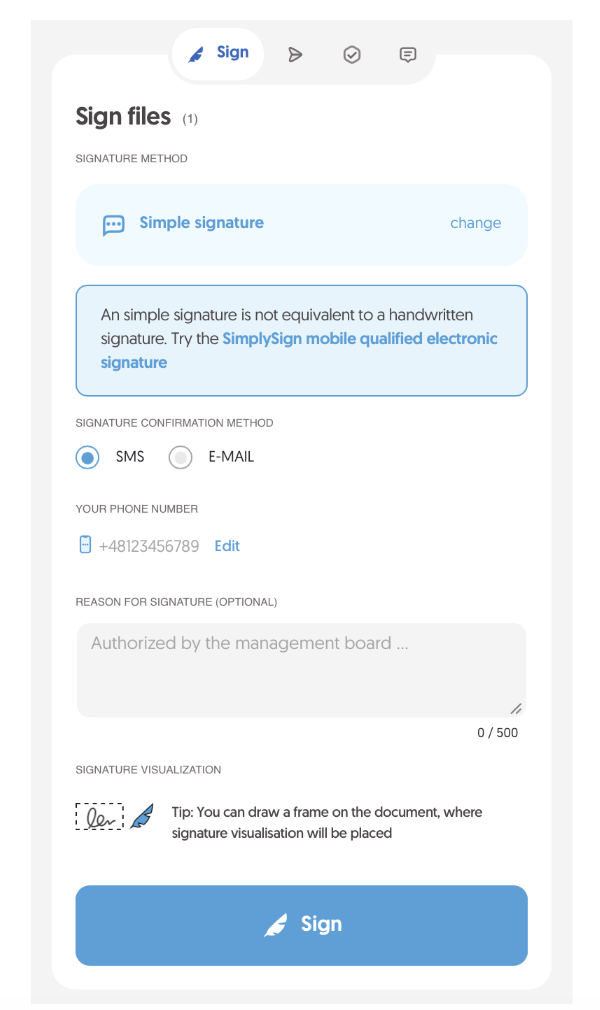
Task: Click the Sign files heading
Action: [x=123, y=117]
